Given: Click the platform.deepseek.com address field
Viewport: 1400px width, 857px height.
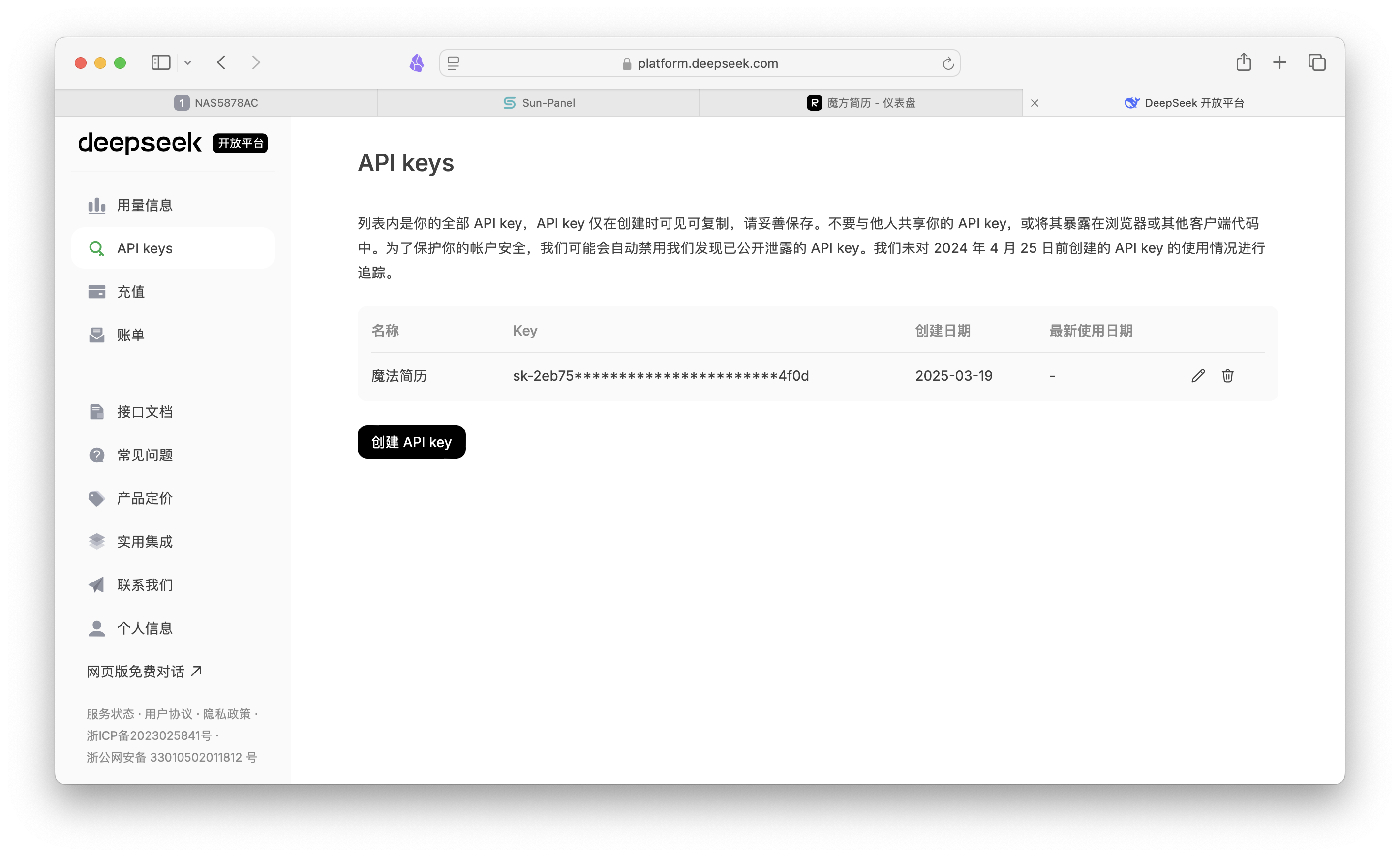Looking at the screenshot, I should (700, 63).
